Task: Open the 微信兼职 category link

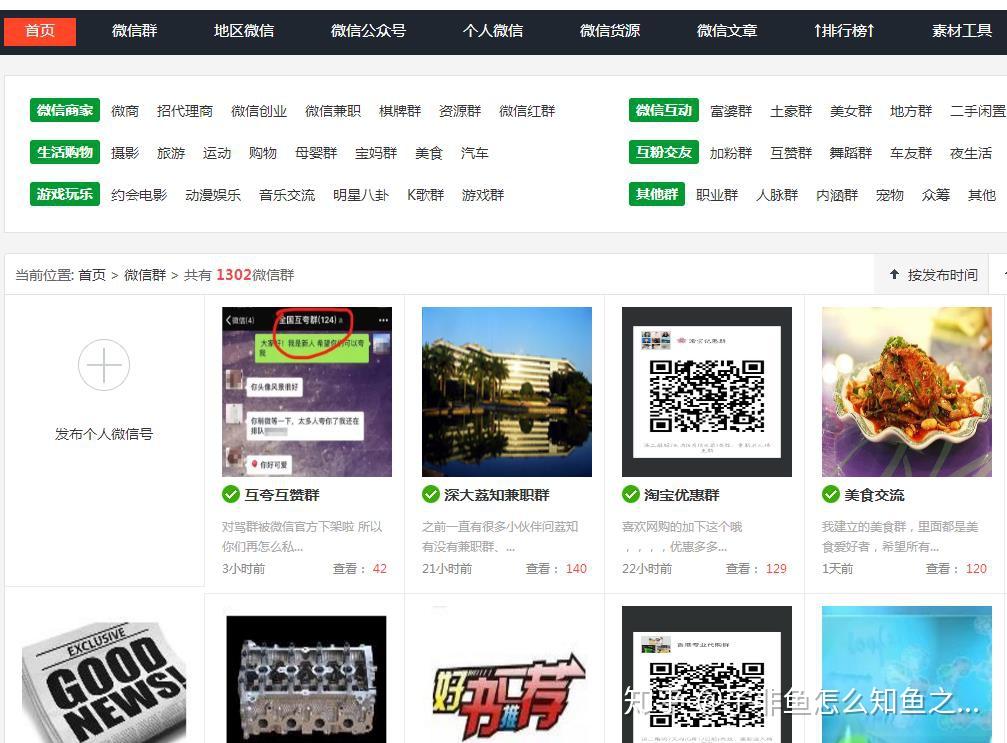Action: pyautogui.click(x=333, y=111)
